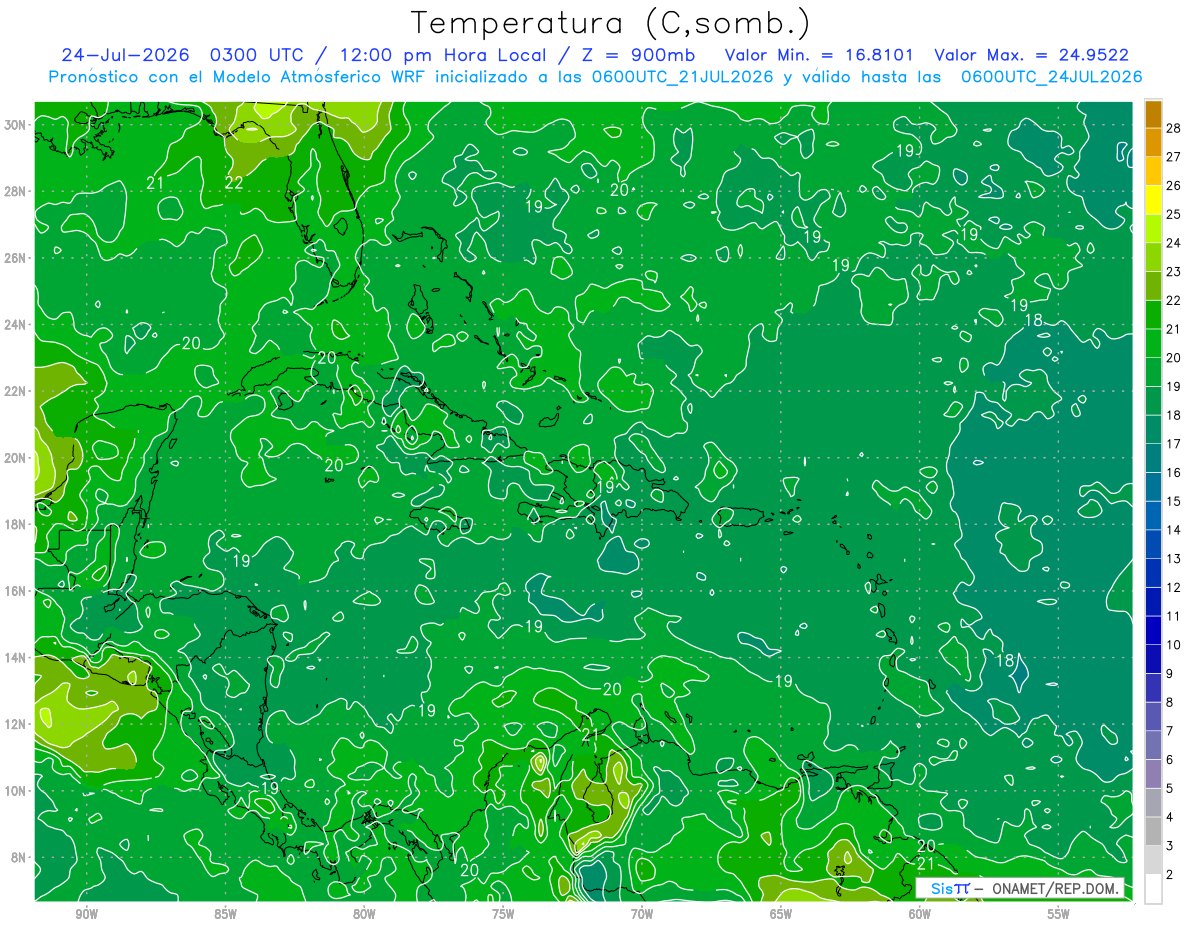Click the "0300 UTC" time text
This screenshot has width=1200, height=927.
tap(259, 55)
